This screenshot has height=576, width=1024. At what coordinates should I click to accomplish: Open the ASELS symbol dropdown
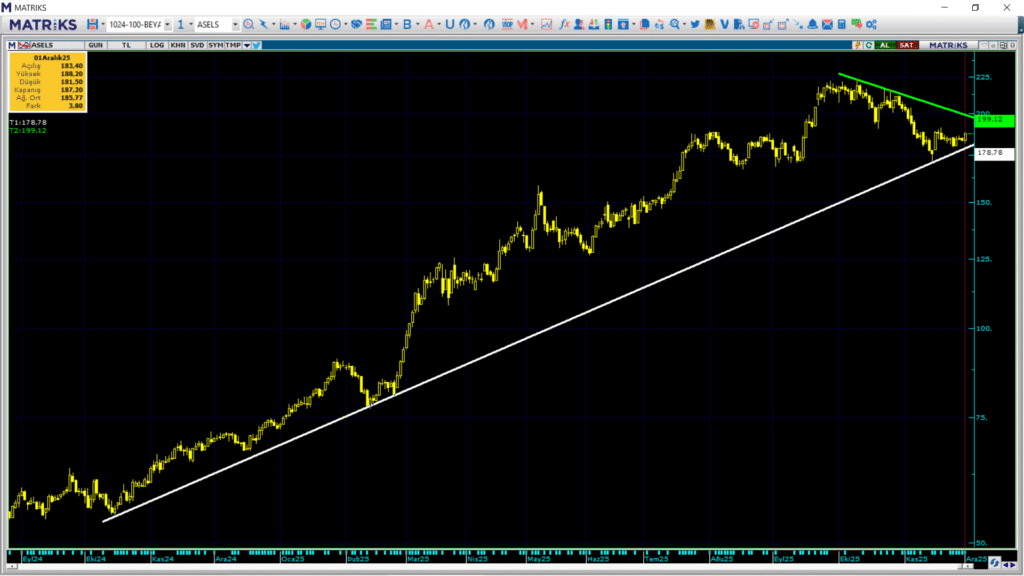pos(235,24)
